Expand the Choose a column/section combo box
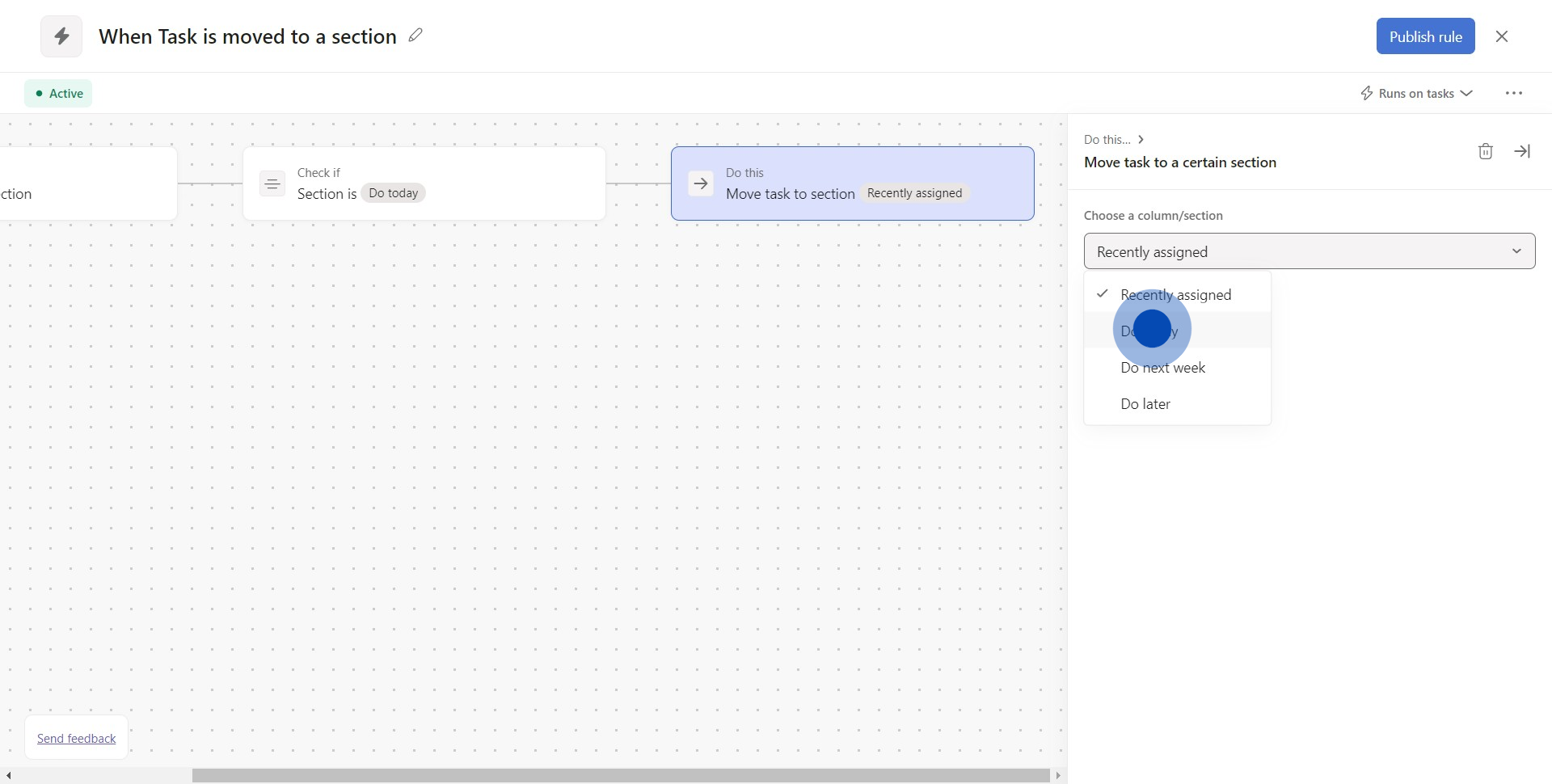Viewport: 1552px width, 784px height. point(1309,251)
